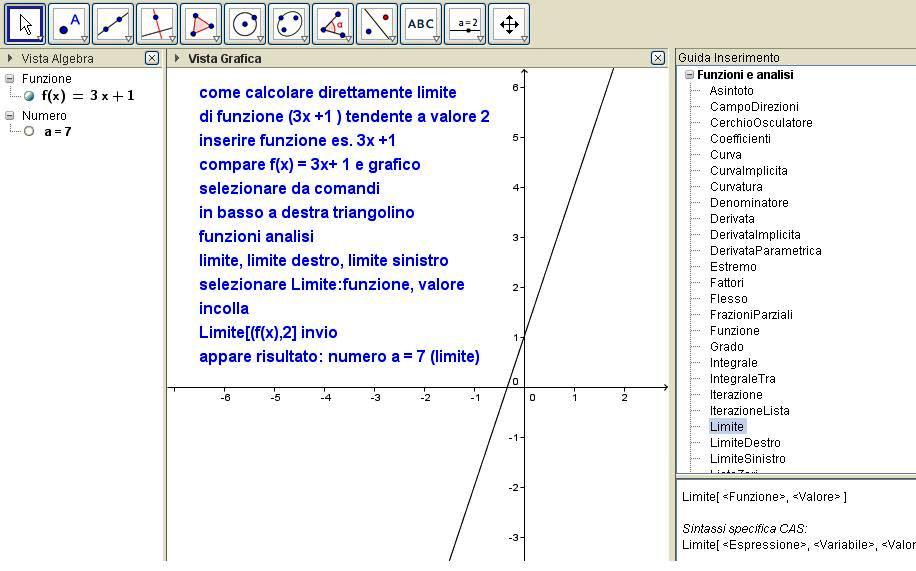The height and width of the screenshot is (571, 916).
Task: Open the Angle tool dropdown arrow
Action: [x=348, y=39]
